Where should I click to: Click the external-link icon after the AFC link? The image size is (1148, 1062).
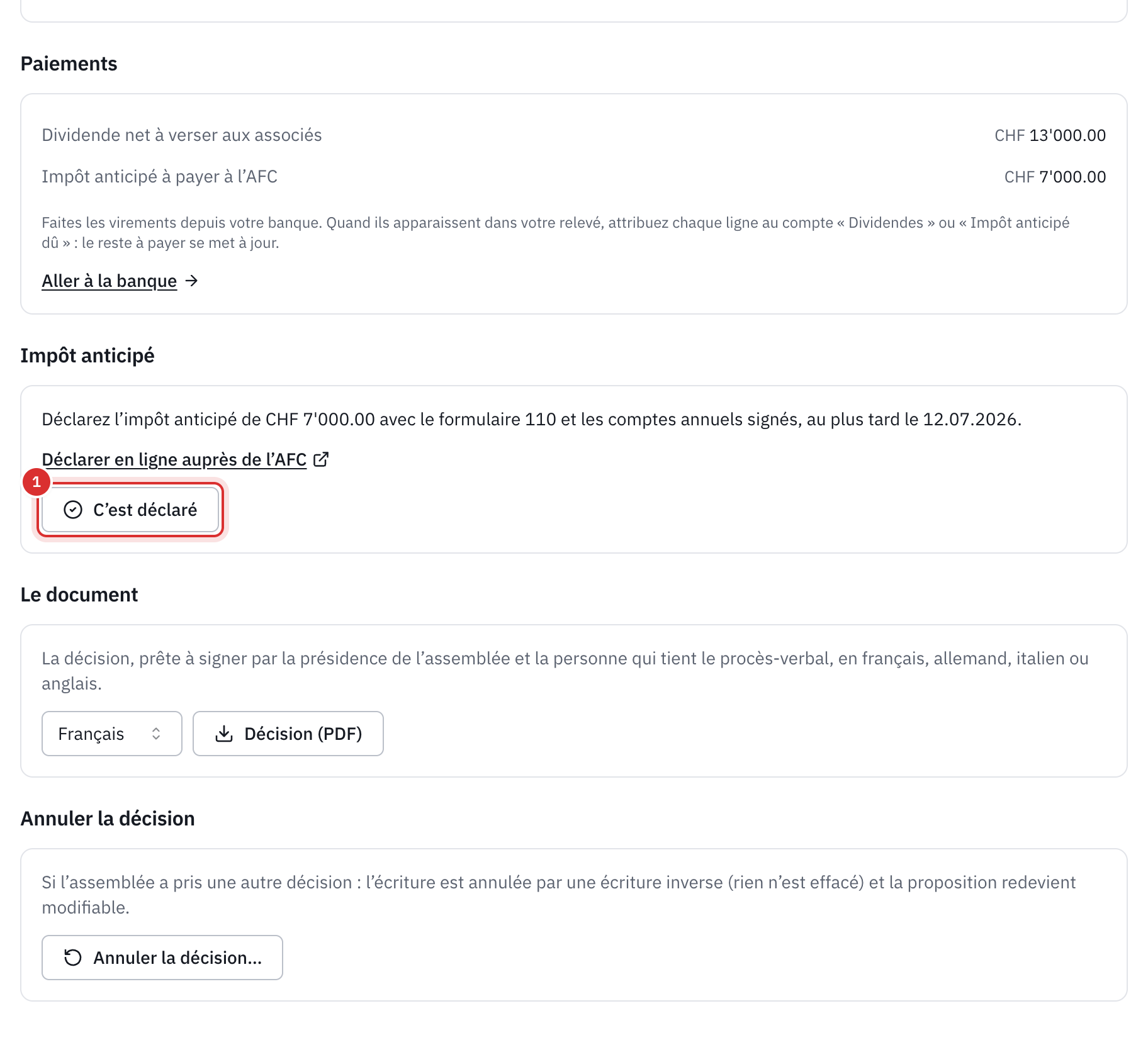tap(321, 459)
